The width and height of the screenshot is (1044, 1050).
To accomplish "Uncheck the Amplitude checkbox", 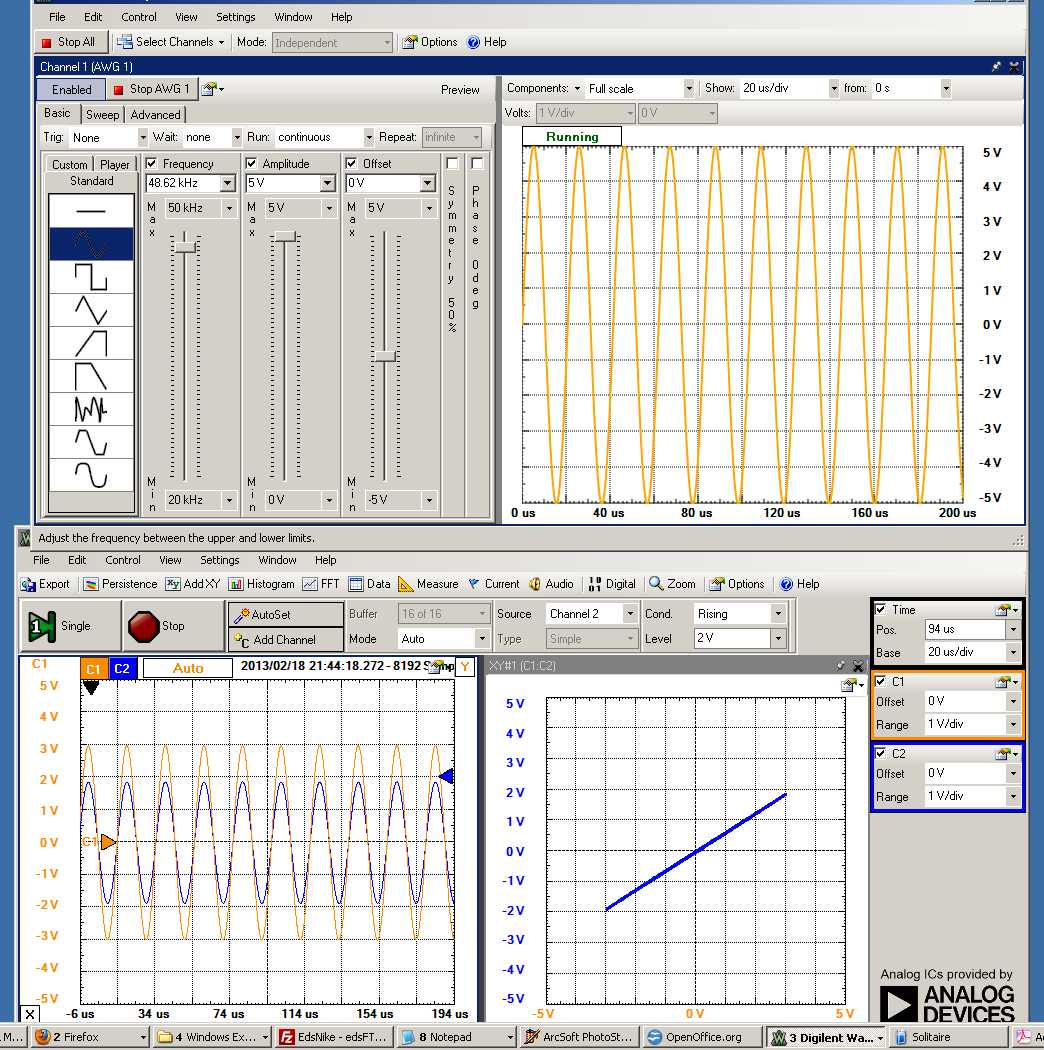I will pos(252,163).
